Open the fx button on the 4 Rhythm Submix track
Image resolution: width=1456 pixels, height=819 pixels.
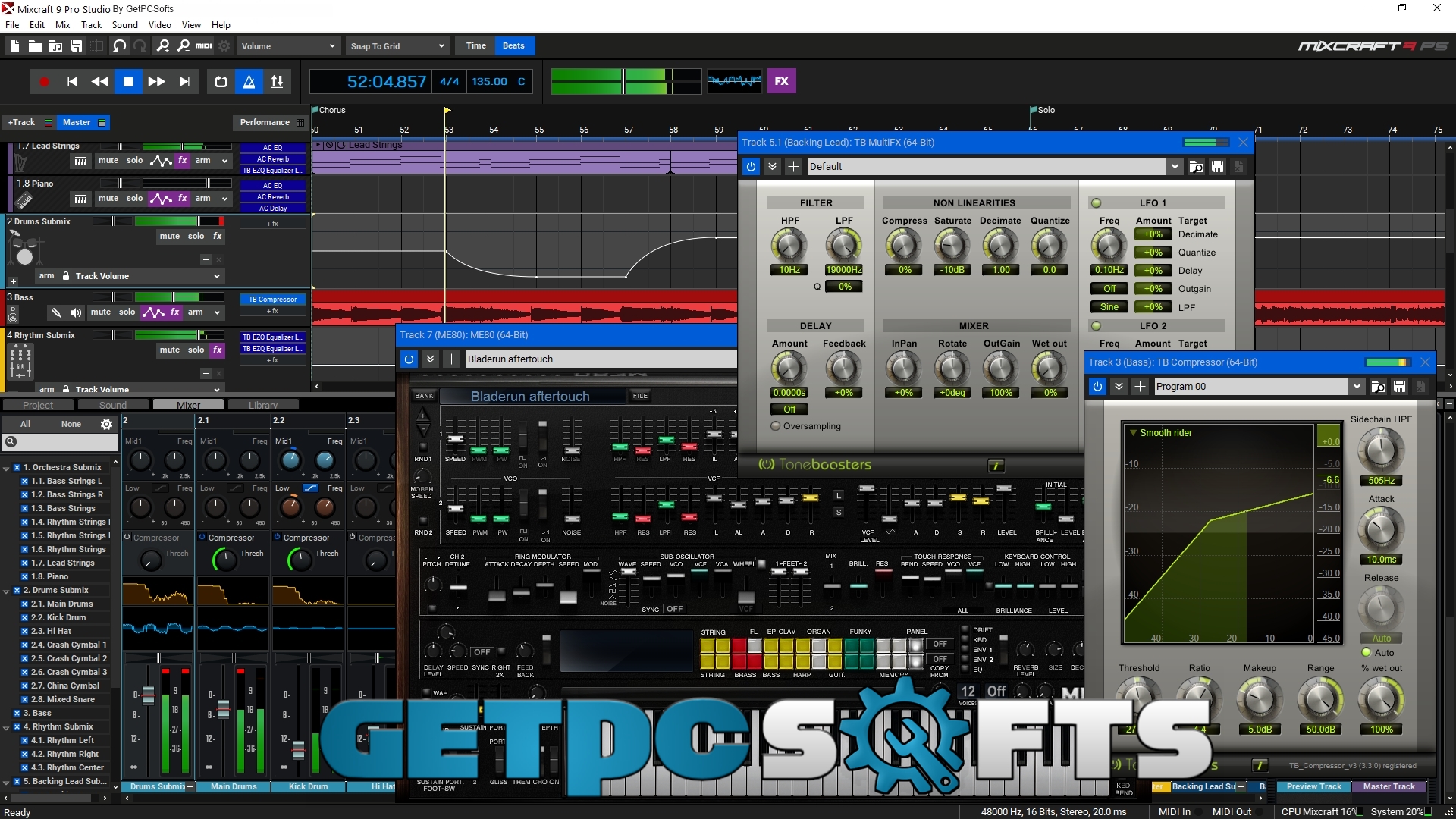[x=217, y=350]
